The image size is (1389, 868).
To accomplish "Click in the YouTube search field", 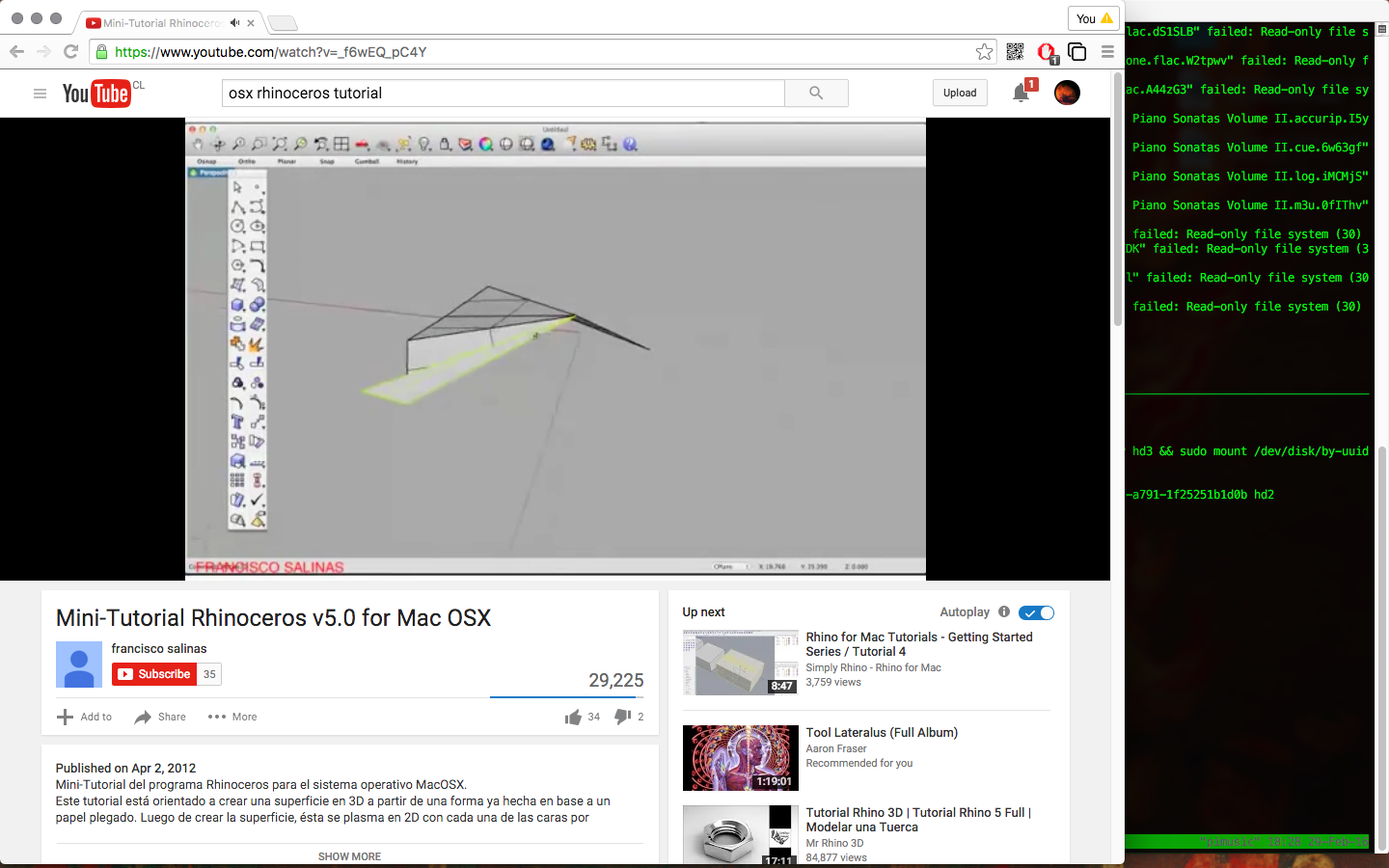I will 503,93.
